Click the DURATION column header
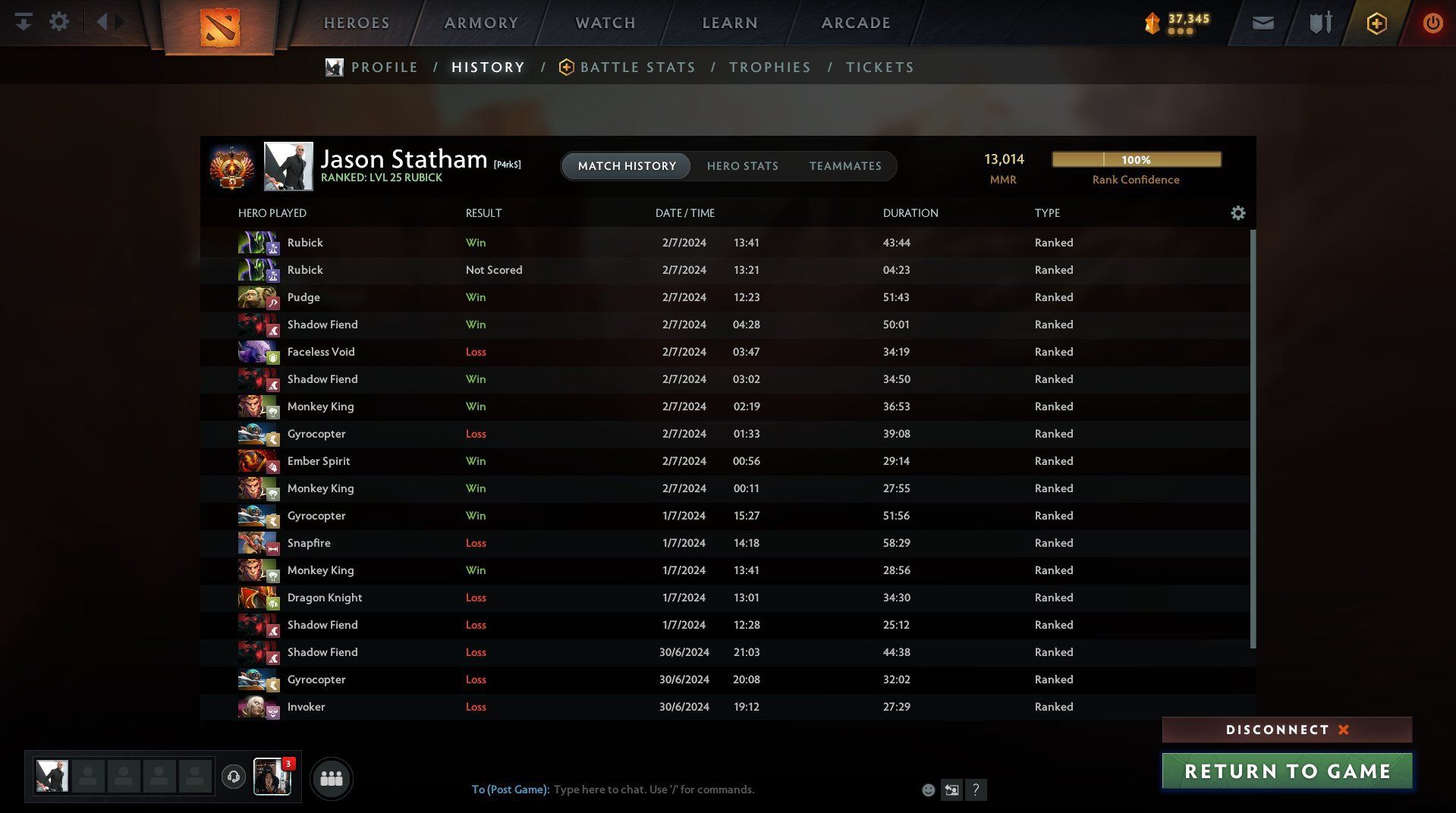The image size is (1456, 813). [910, 213]
